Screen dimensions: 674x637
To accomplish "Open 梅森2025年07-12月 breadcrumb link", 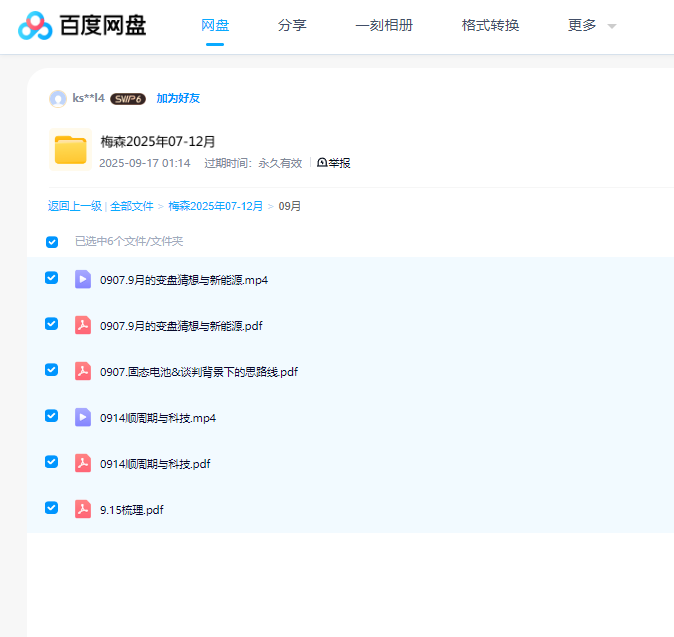I will 215,206.
